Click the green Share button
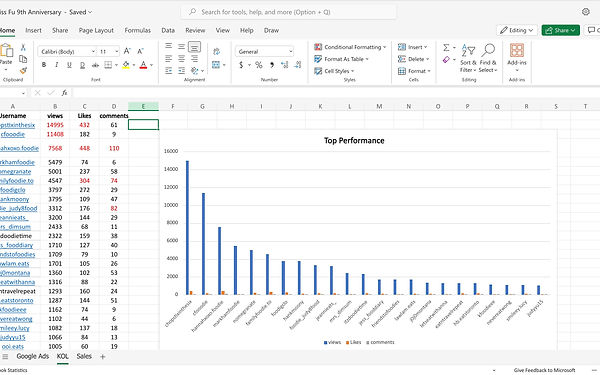 (x=560, y=30)
